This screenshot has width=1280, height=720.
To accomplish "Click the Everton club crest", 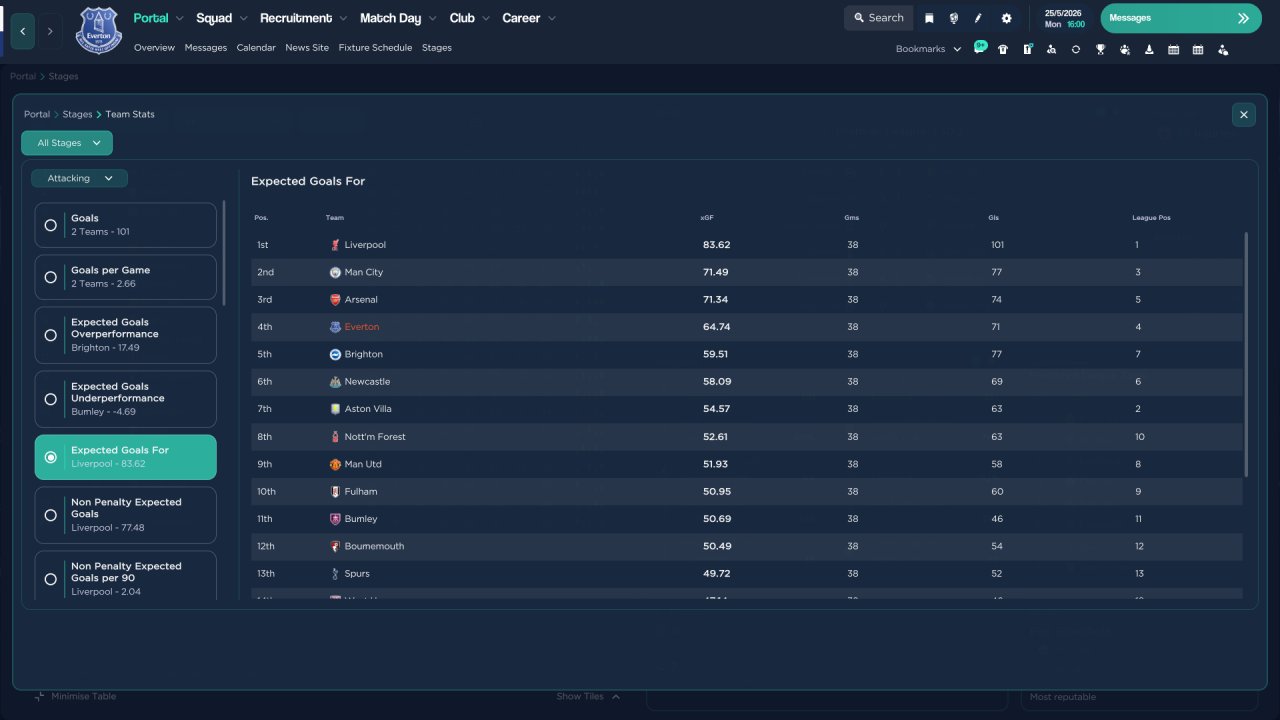I will (x=99, y=30).
